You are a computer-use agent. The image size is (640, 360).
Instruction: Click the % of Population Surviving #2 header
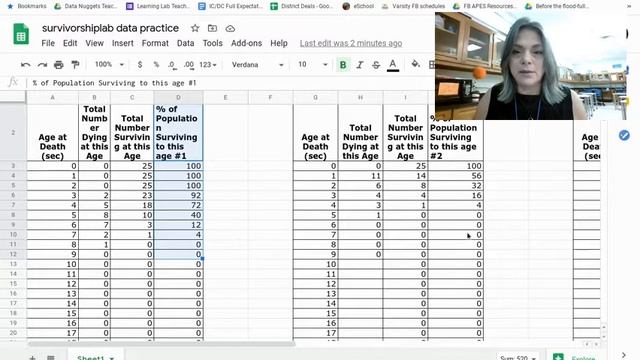click(x=456, y=137)
